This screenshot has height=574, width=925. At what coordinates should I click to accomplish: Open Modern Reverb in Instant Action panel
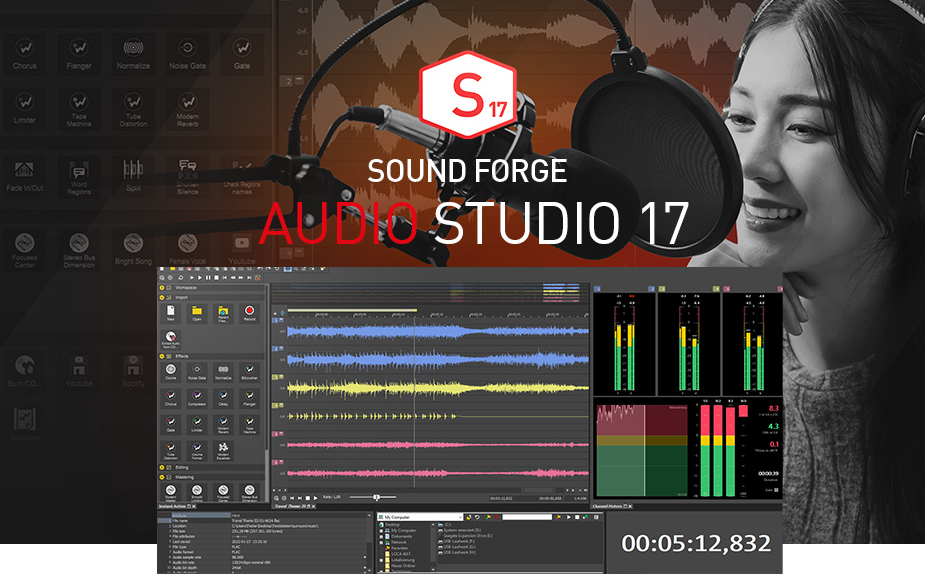coord(223,423)
